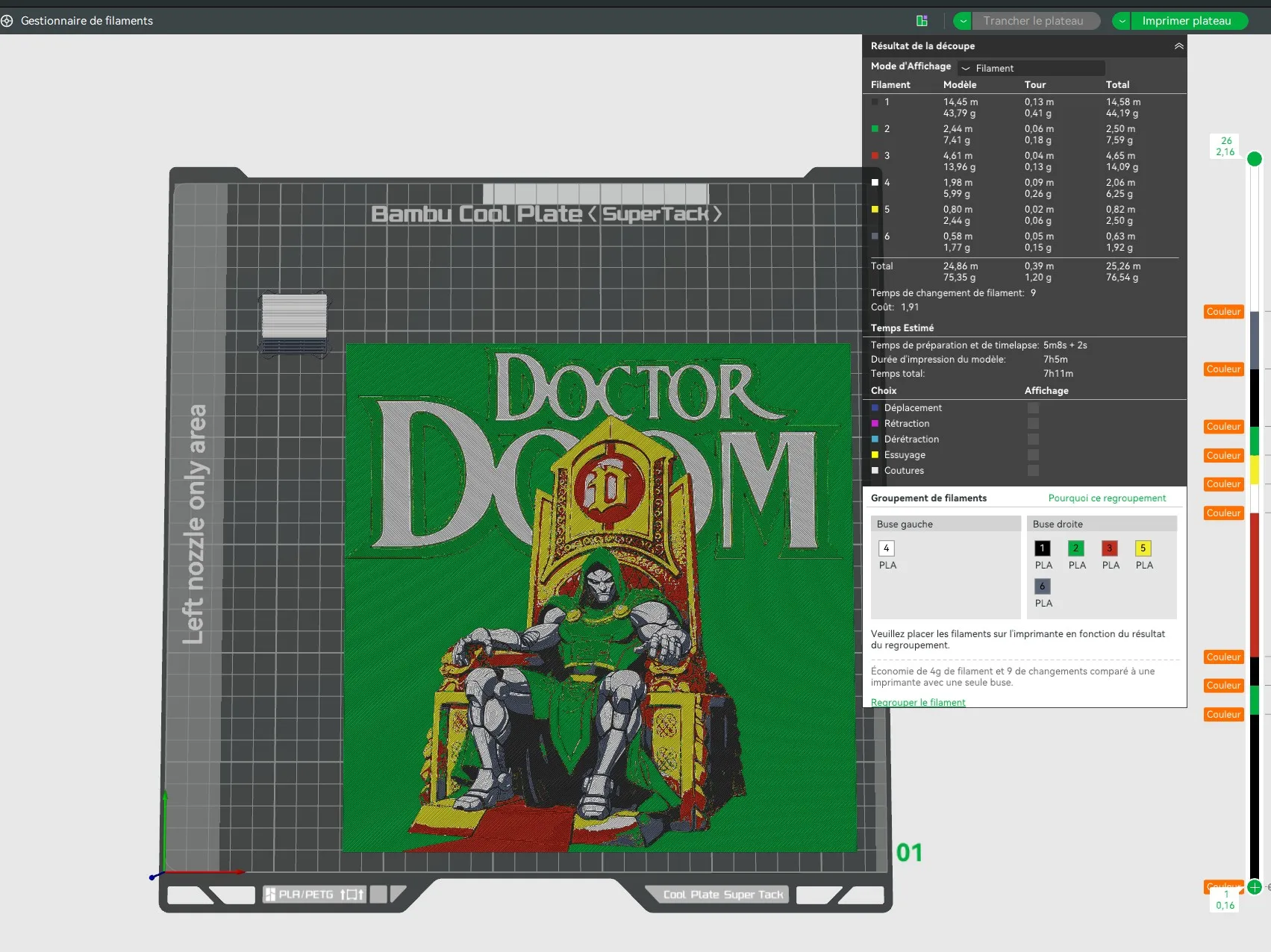Click the Buse droite group header
This screenshot has height=952, width=1271.
point(1102,524)
